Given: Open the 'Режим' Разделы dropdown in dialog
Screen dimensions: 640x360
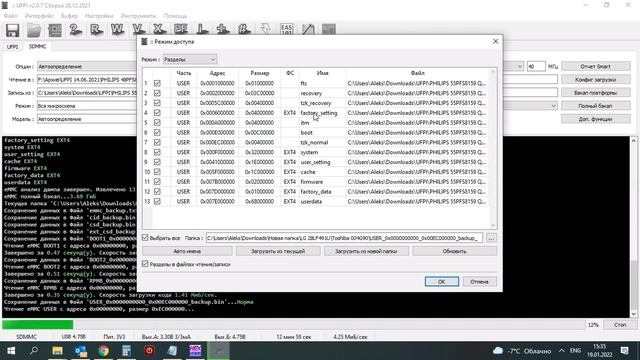Looking at the screenshot, I should (190, 60).
